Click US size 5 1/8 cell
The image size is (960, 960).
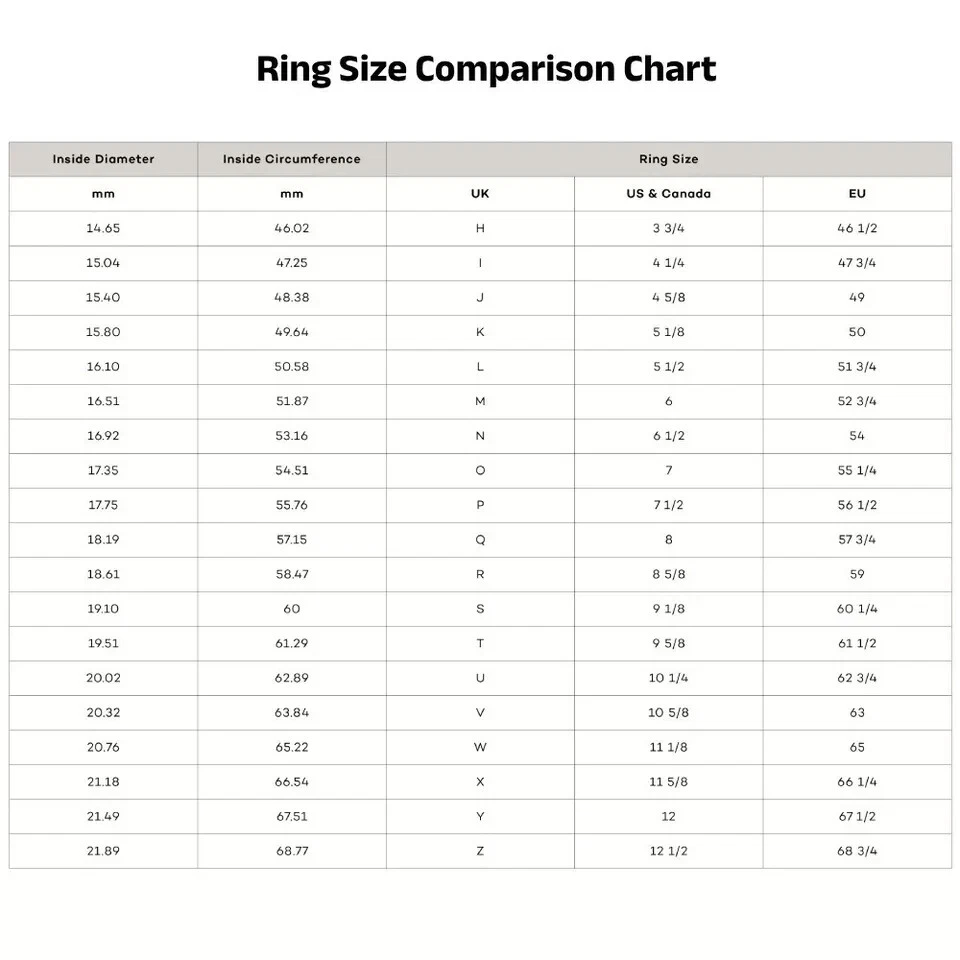pyautogui.click(x=668, y=332)
